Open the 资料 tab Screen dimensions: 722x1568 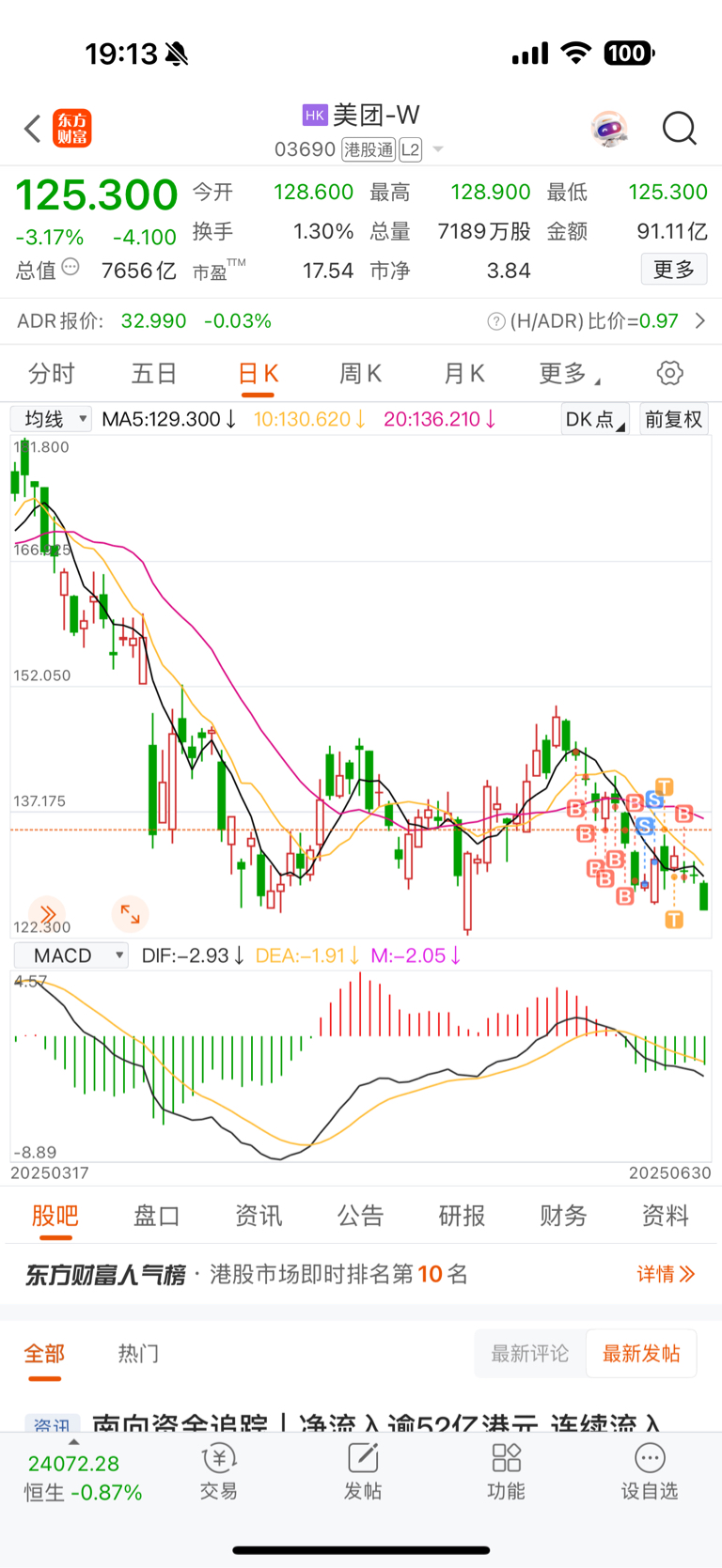(x=666, y=1216)
